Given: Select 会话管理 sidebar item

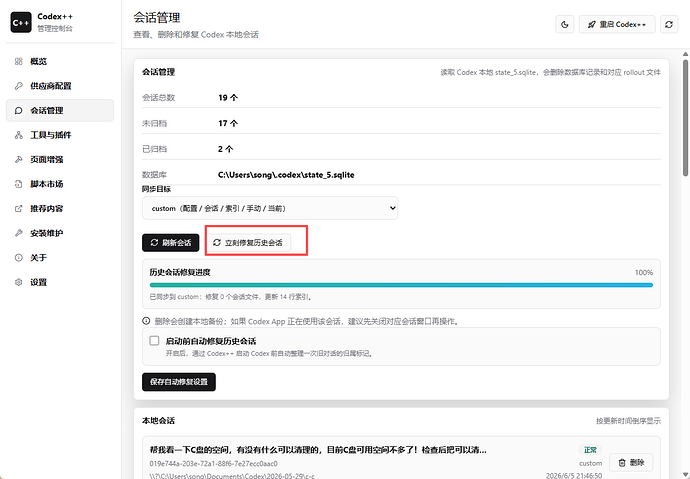Looking at the screenshot, I should click(x=60, y=110).
